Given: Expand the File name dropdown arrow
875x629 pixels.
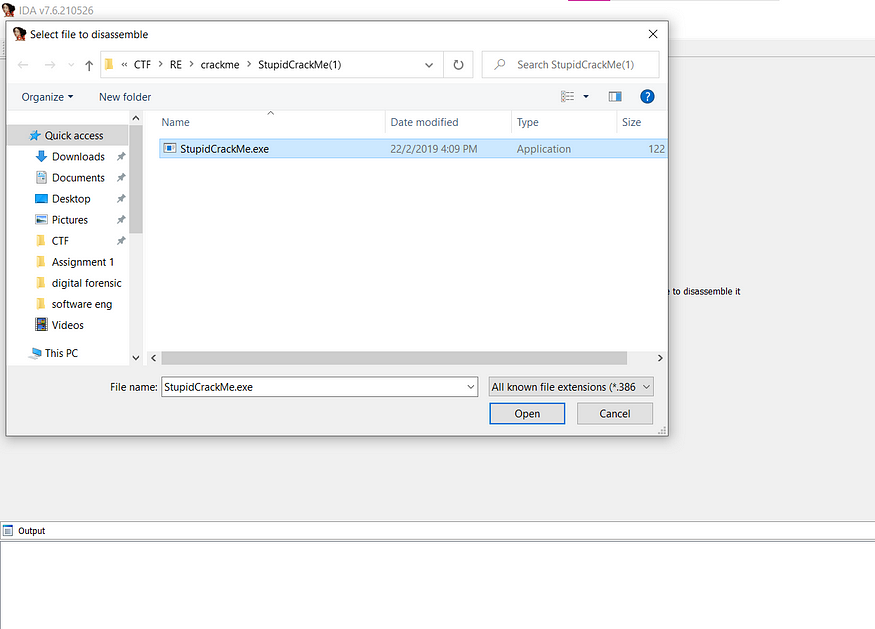Looking at the screenshot, I should (x=470, y=387).
